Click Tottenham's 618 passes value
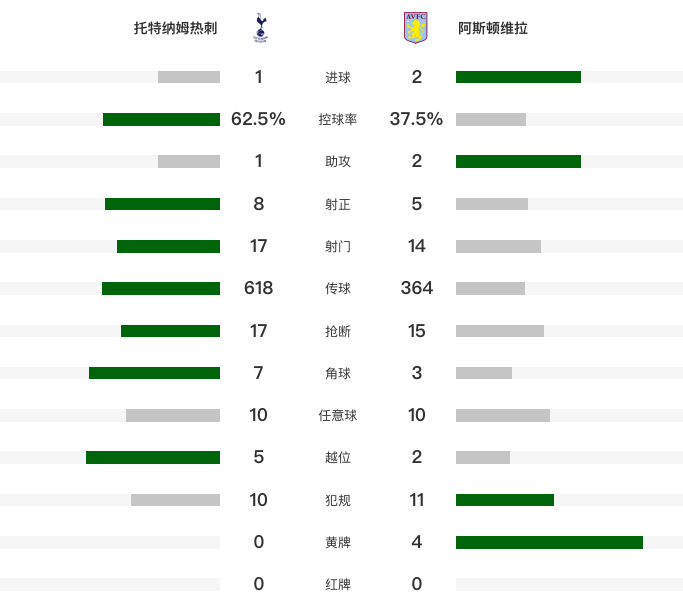The width and height of the screenshot is (683, 605). pyautogui.click(x=258, y=288)
